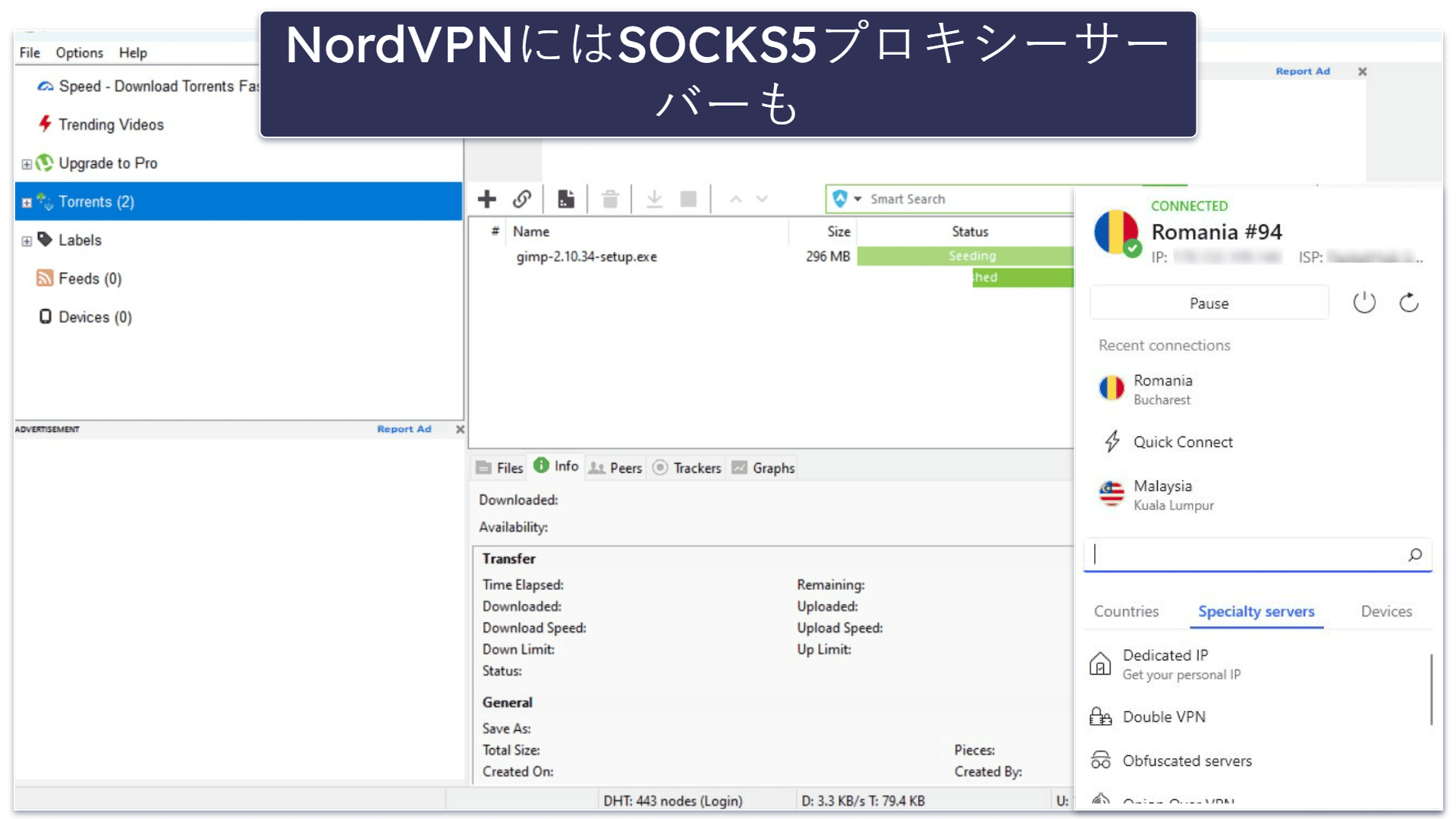Open Trending Videos in the sidebar
The height and width of the screenshot is (819, 1456).
(111, 124)
